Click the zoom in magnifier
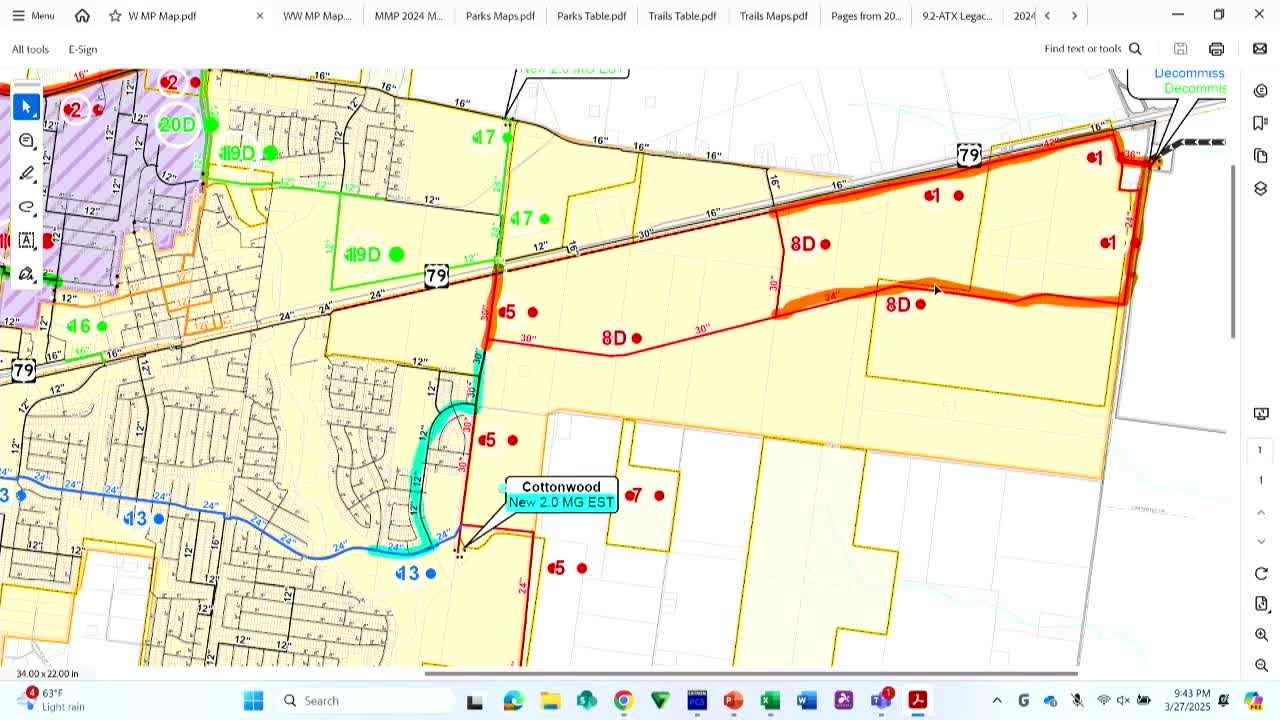Viewport: 1280px width, 720px height. (1261, 635)
